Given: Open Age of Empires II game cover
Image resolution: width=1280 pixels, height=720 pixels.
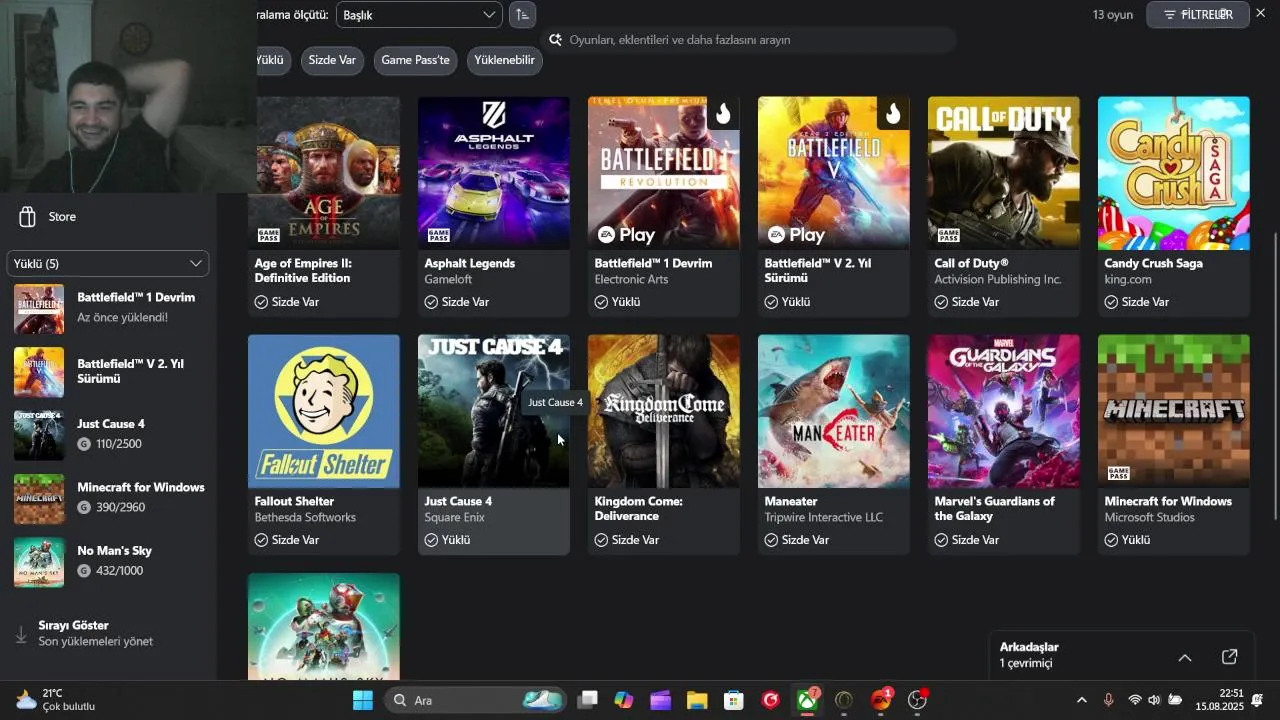Looking at the screenshot, I should click(x=324, y=173).
